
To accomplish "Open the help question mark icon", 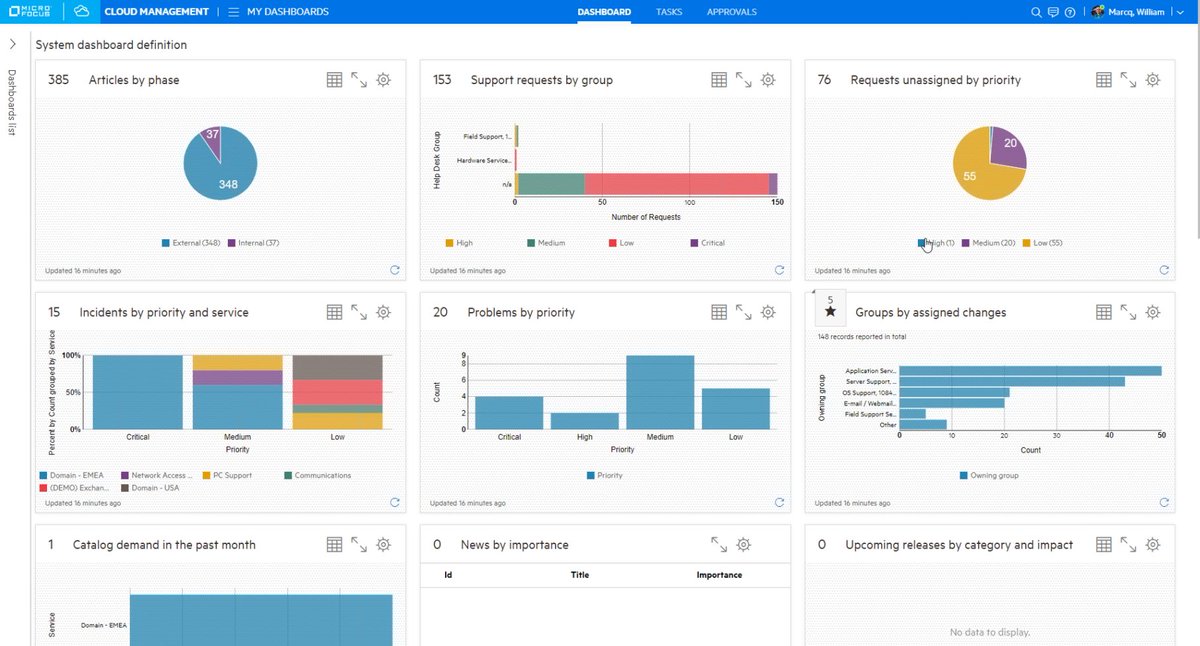I will (x=1070, y=12).
